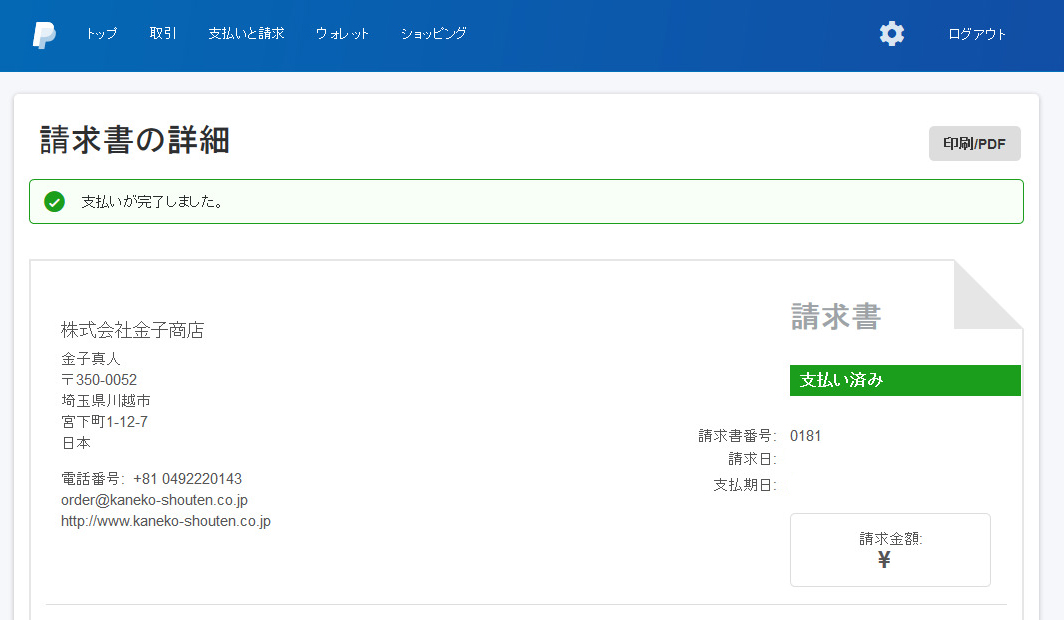Open the ショッピング navigation item
This screenshot has width=1064, height=620.
[x=432, y=33]
